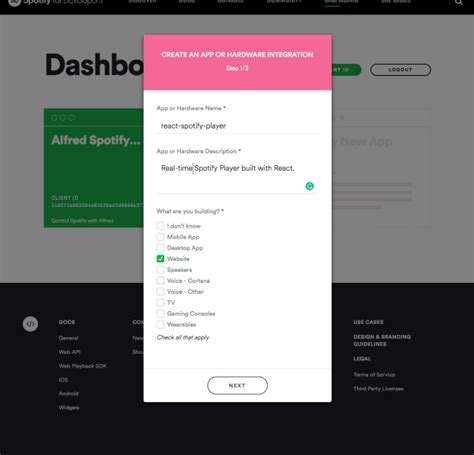Open the search magnifier icon

459,2
